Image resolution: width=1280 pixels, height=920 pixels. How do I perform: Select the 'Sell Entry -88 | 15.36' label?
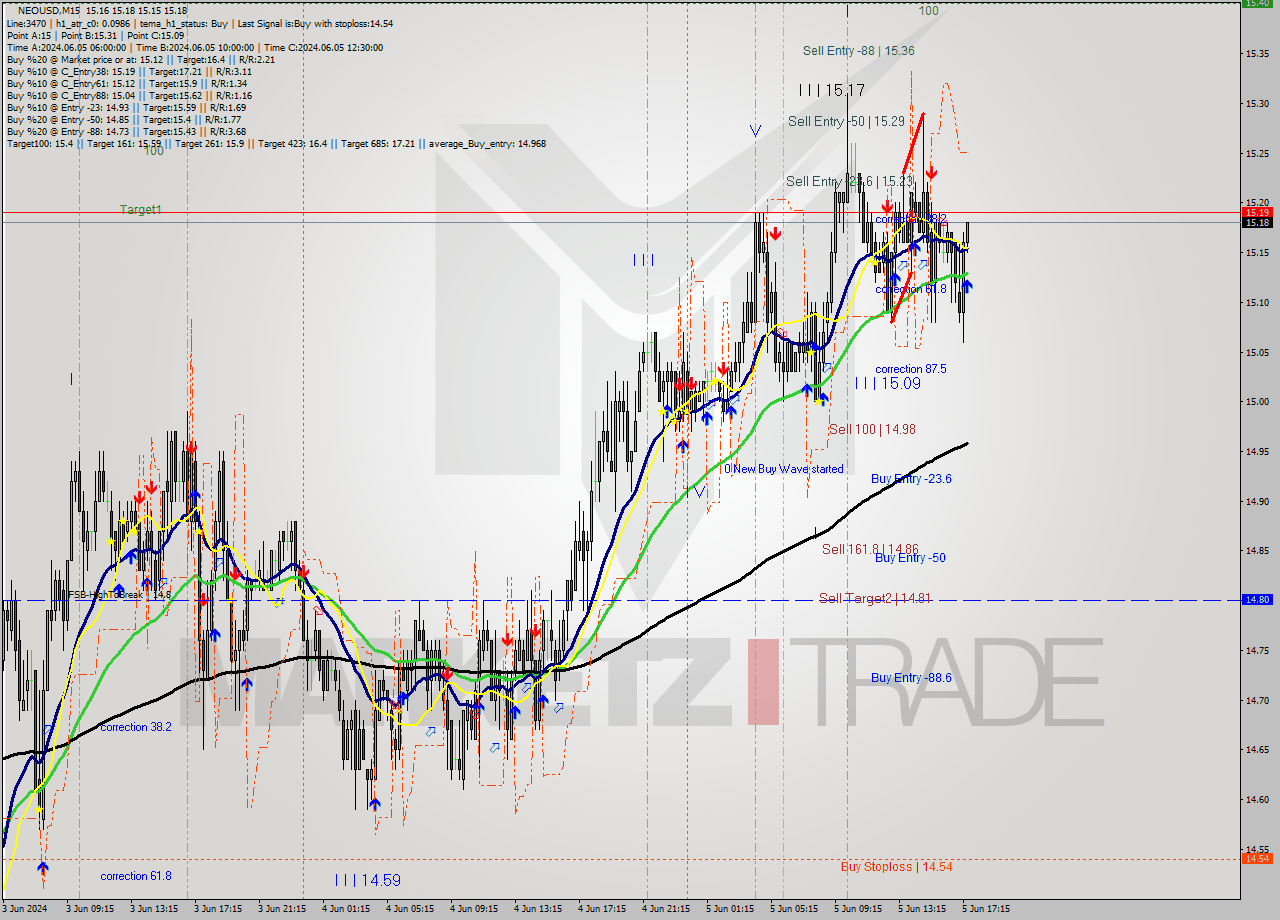point(858,50)
